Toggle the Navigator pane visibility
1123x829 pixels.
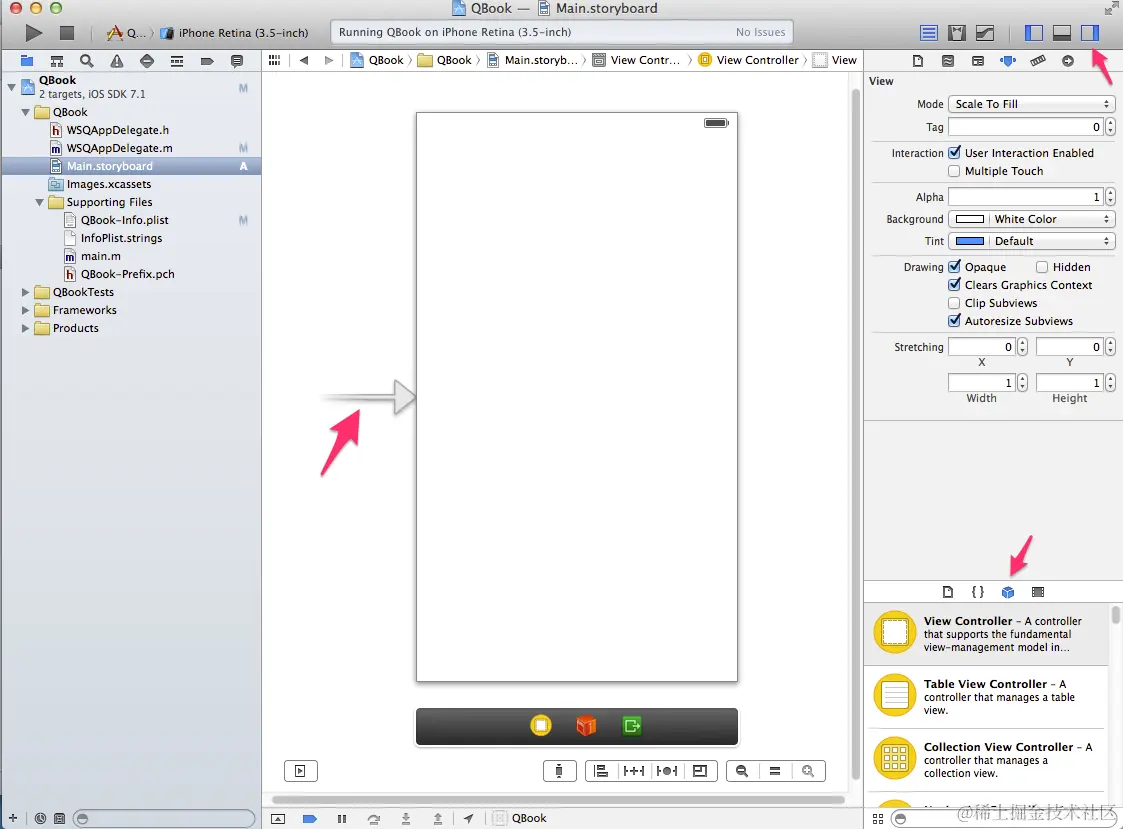coord(1033,33)
